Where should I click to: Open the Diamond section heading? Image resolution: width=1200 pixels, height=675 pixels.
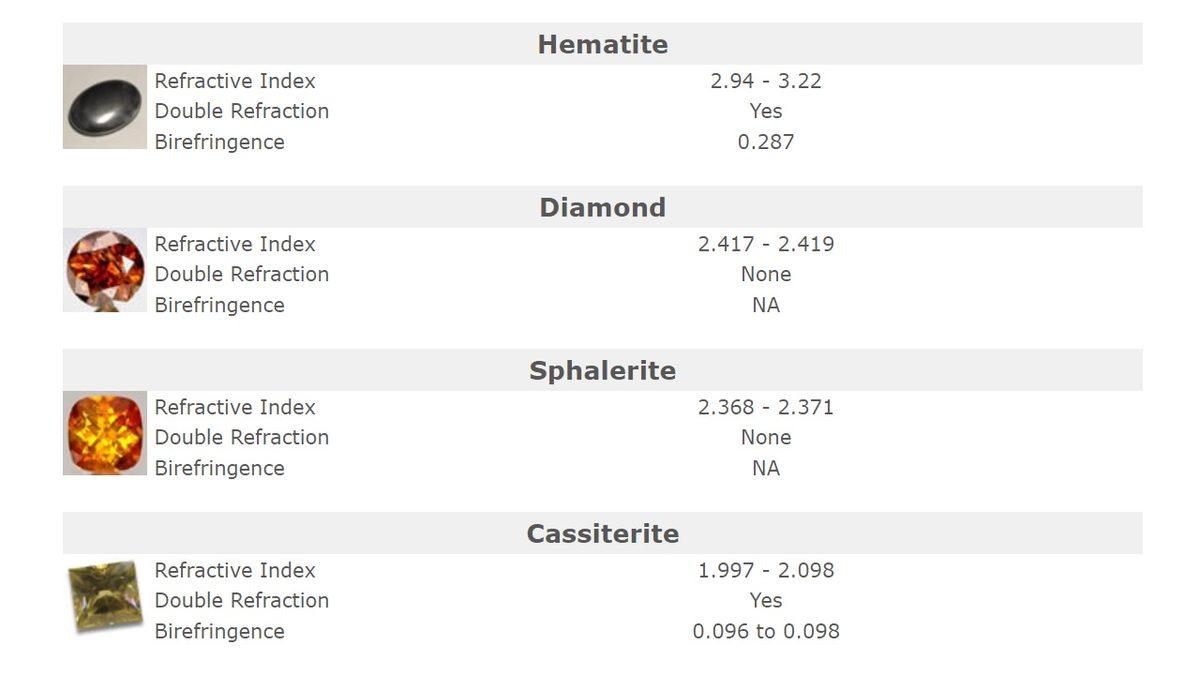[602, 207]
